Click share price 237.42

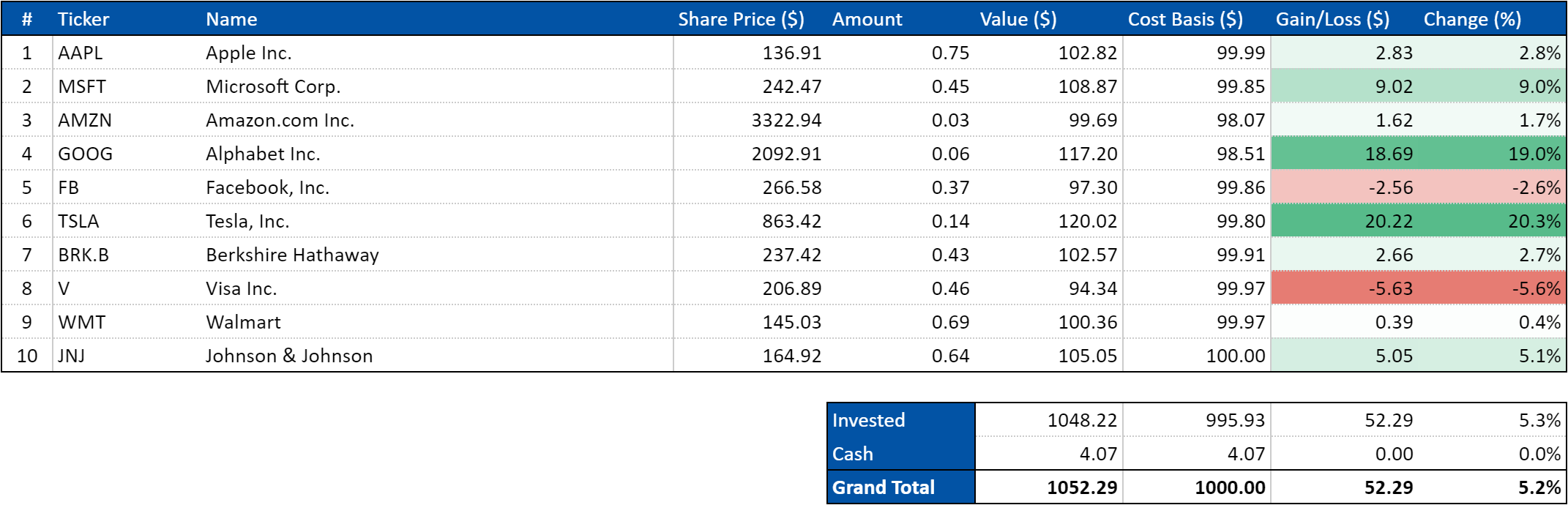tap(750, 255)
